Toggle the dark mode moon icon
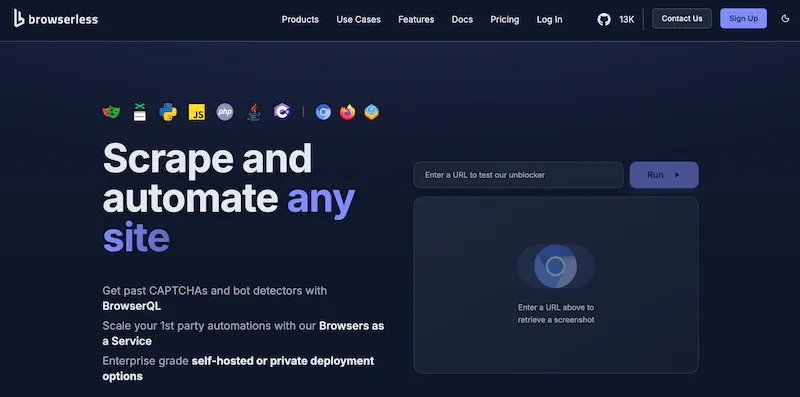 [785, 19]
